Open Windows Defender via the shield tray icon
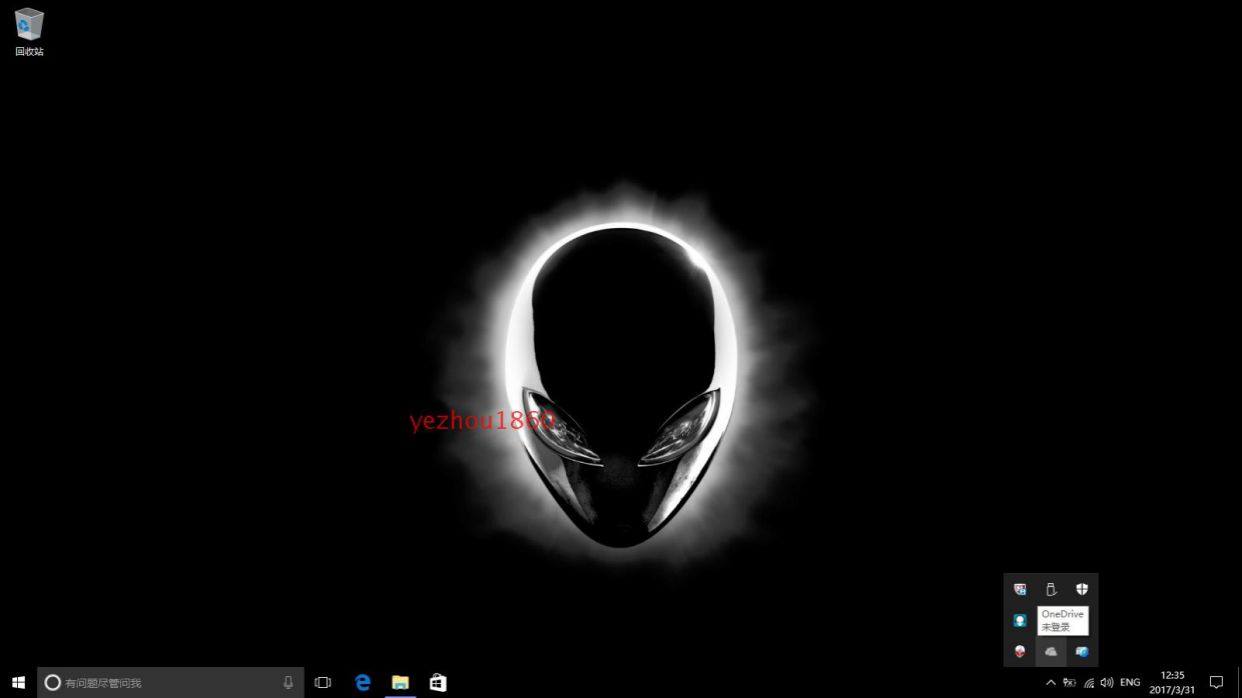The height and width of the screenshot is (698, 1242). (1082, 590)
